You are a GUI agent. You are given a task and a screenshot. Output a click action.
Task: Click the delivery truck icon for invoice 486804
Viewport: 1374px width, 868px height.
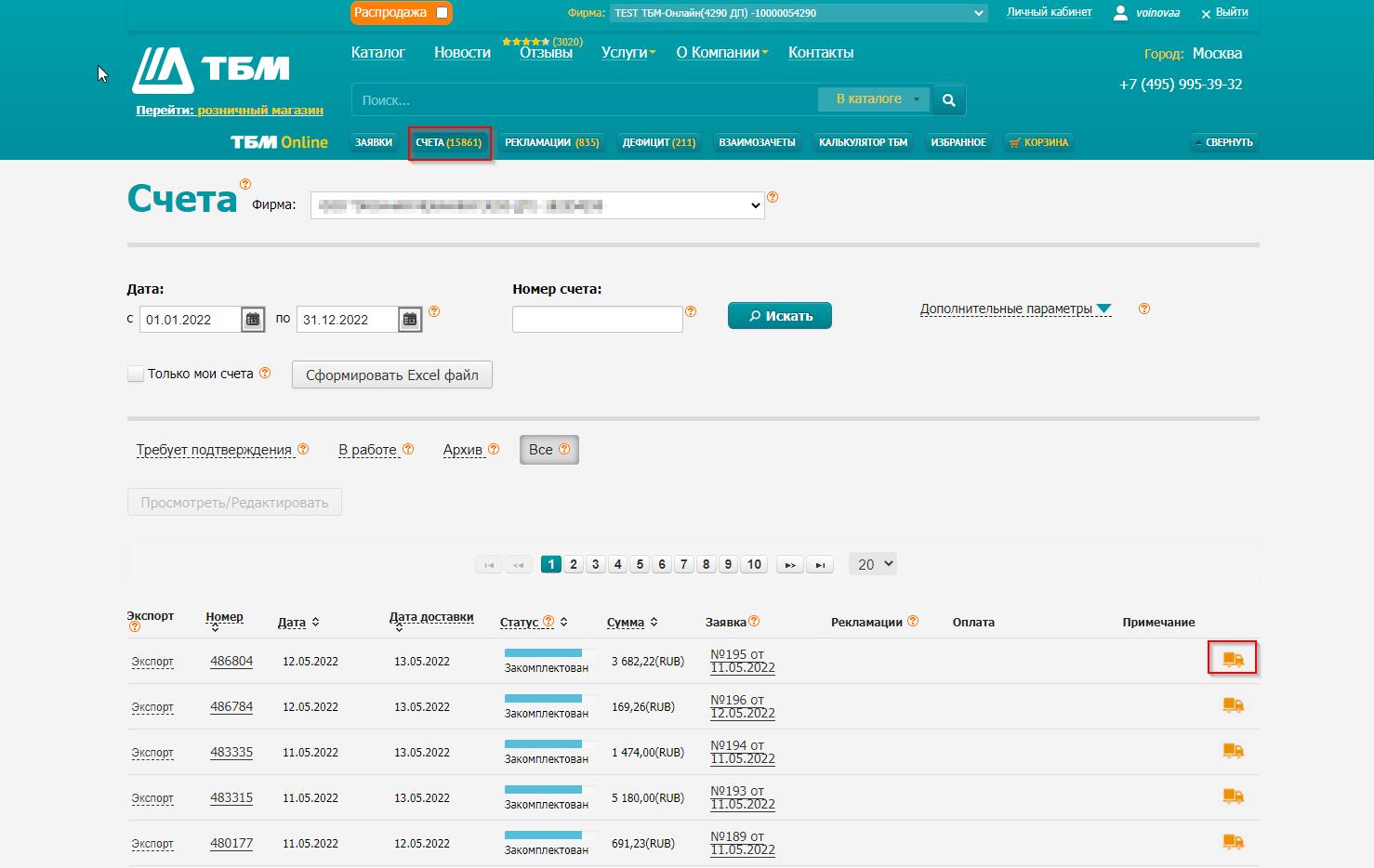(x=1233, y=659)
